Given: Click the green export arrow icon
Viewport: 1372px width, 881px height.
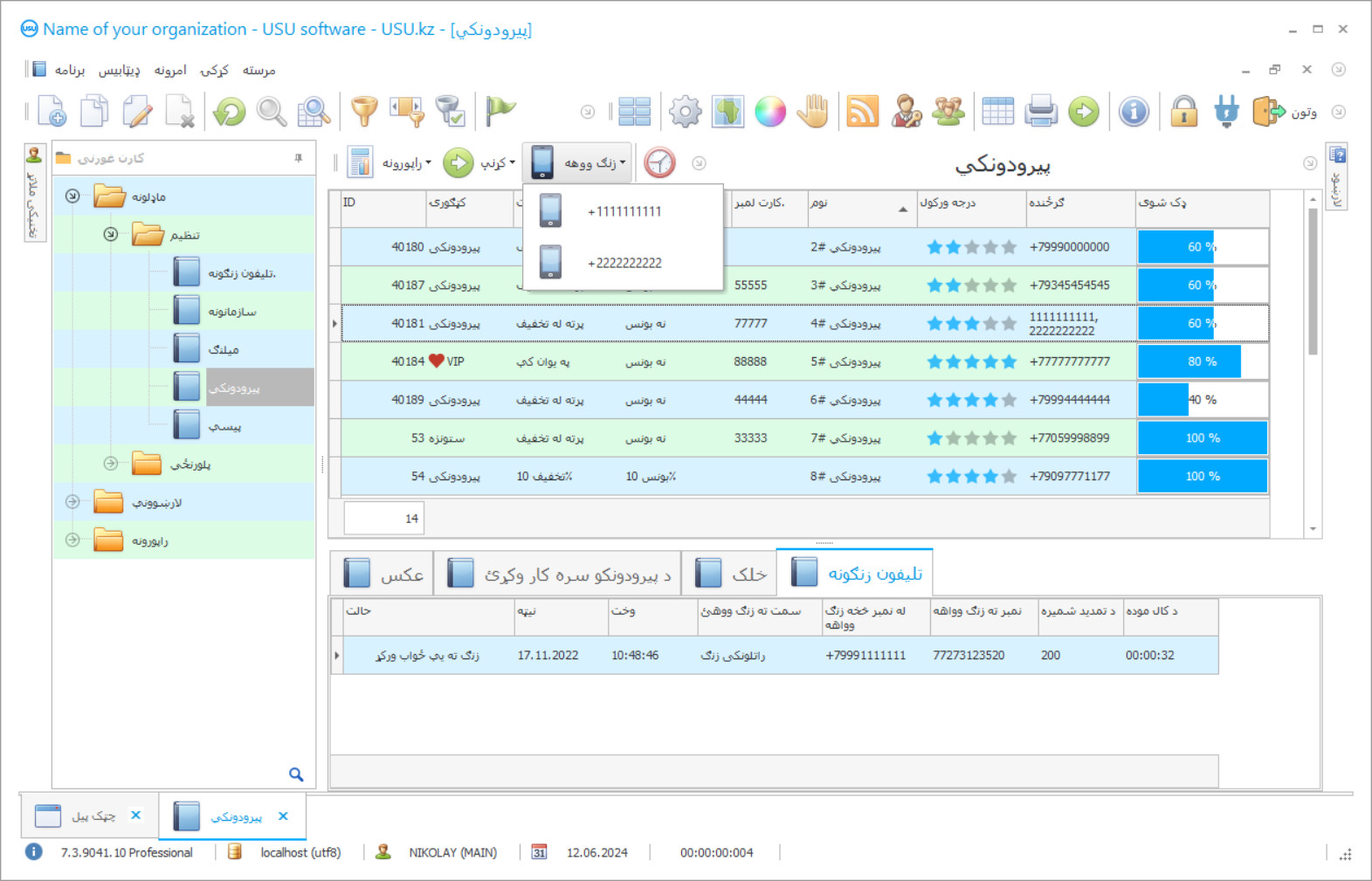Looking at the screenshot, I should [1084, 112].
